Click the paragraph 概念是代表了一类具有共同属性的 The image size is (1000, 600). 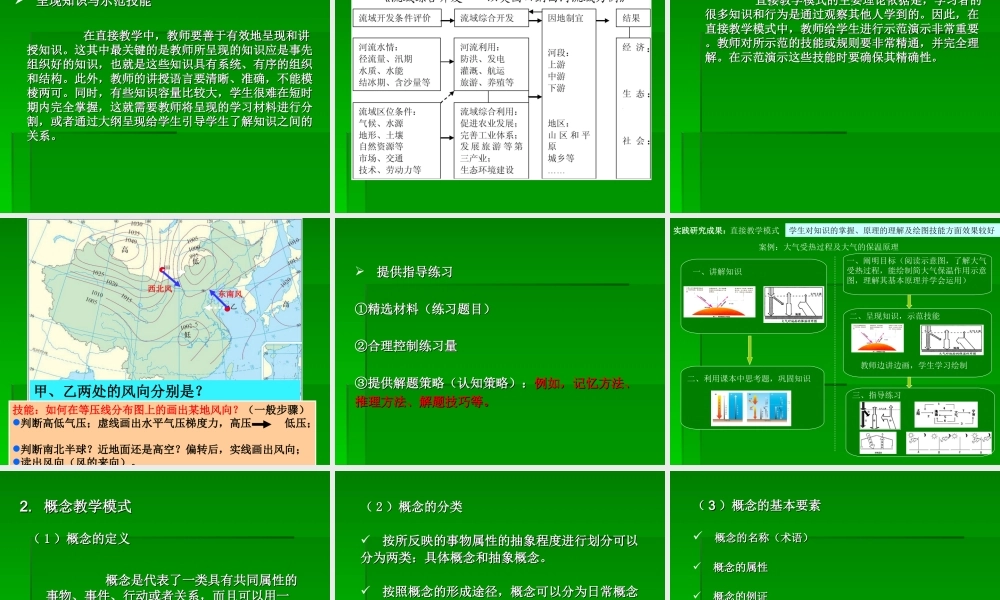tap(171, 587)
